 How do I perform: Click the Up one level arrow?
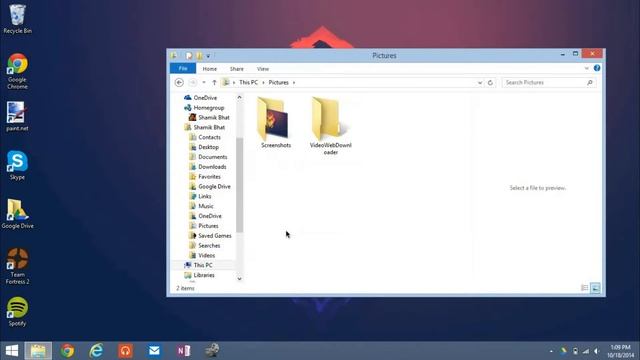point(214,82)
